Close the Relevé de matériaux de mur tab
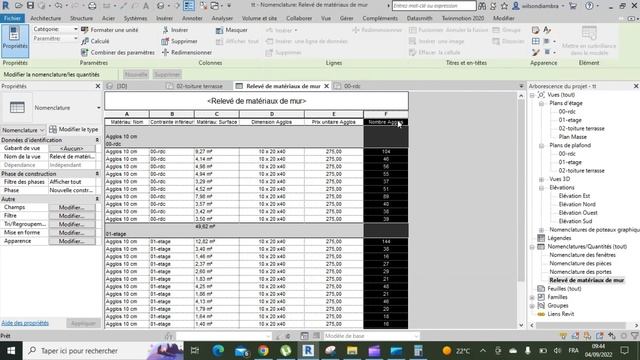 (x=327, y=86)
